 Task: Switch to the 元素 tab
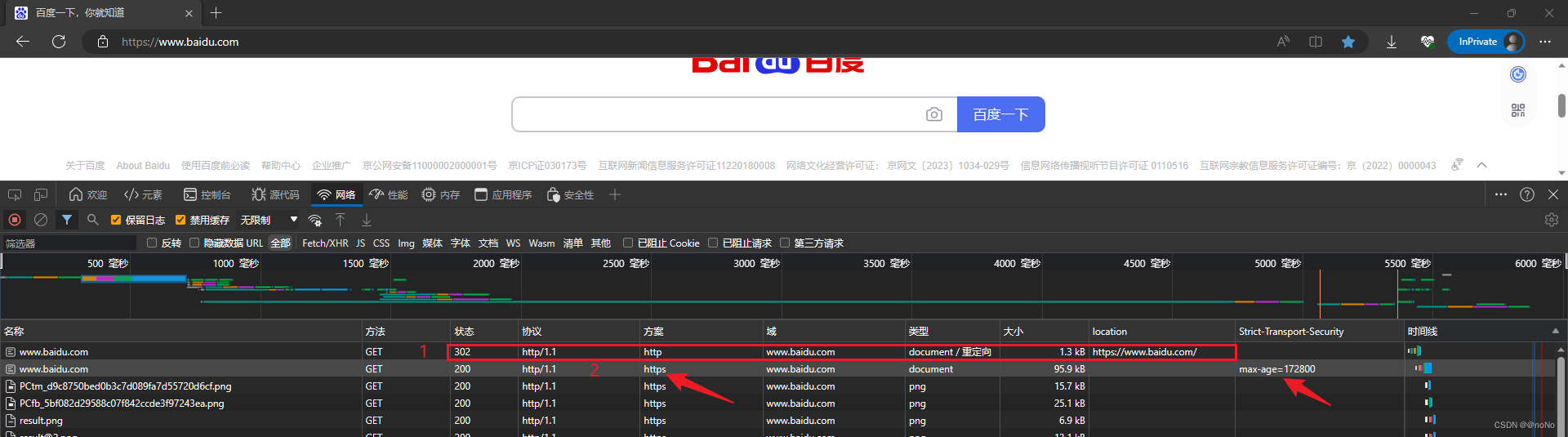(x=143, y=194)
